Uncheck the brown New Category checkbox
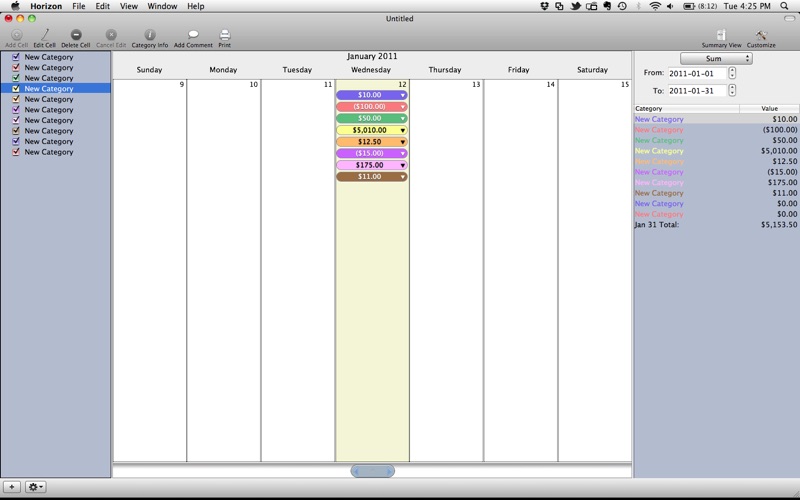Viewport: 800px width, 500px height. point(16,131)
